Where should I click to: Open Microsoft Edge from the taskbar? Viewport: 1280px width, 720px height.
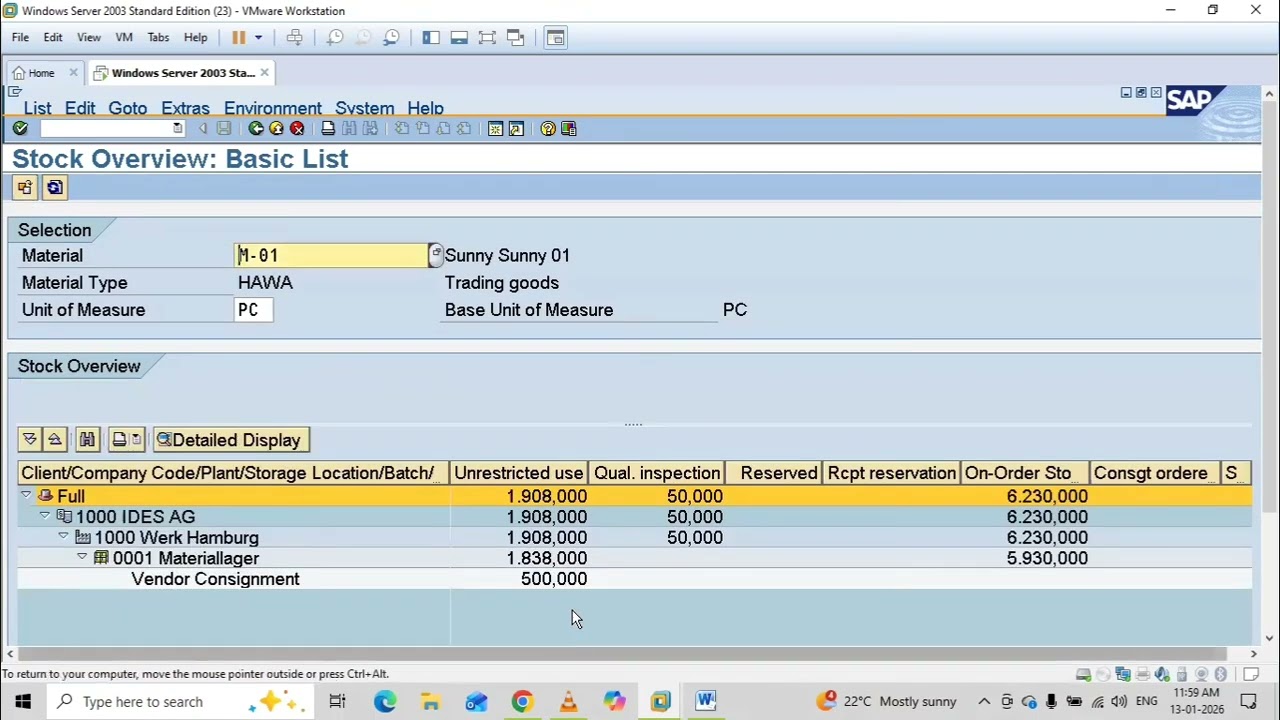[x=385, y=701]
